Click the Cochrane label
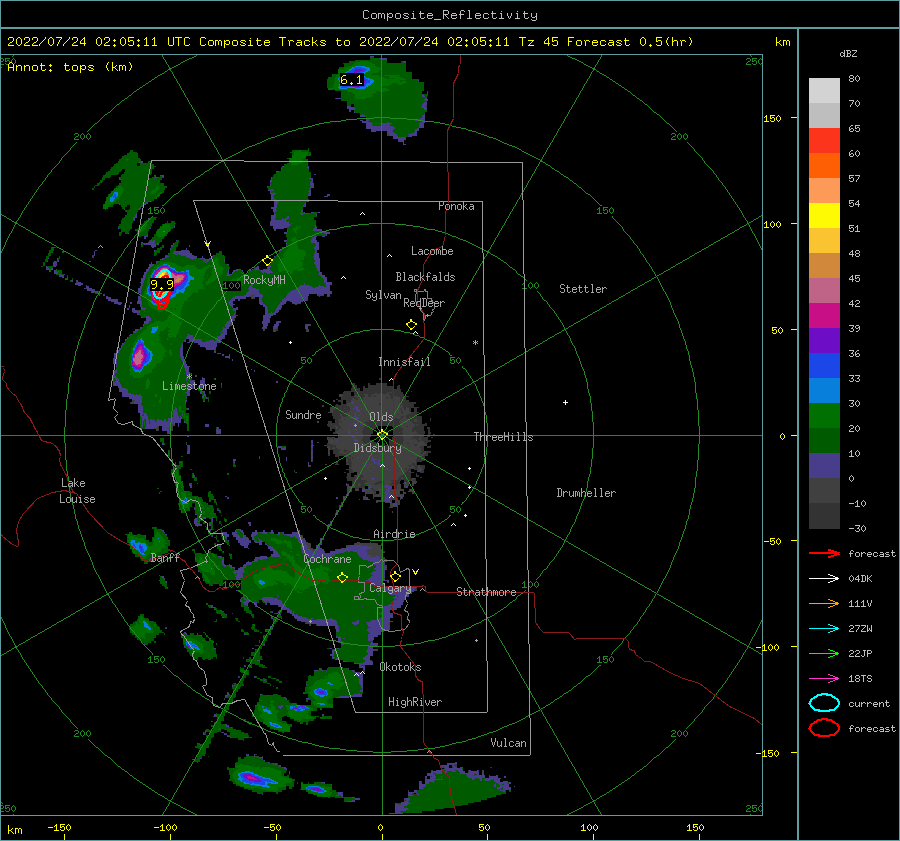Viewport: 900px width, 841px height. (327, 559)
